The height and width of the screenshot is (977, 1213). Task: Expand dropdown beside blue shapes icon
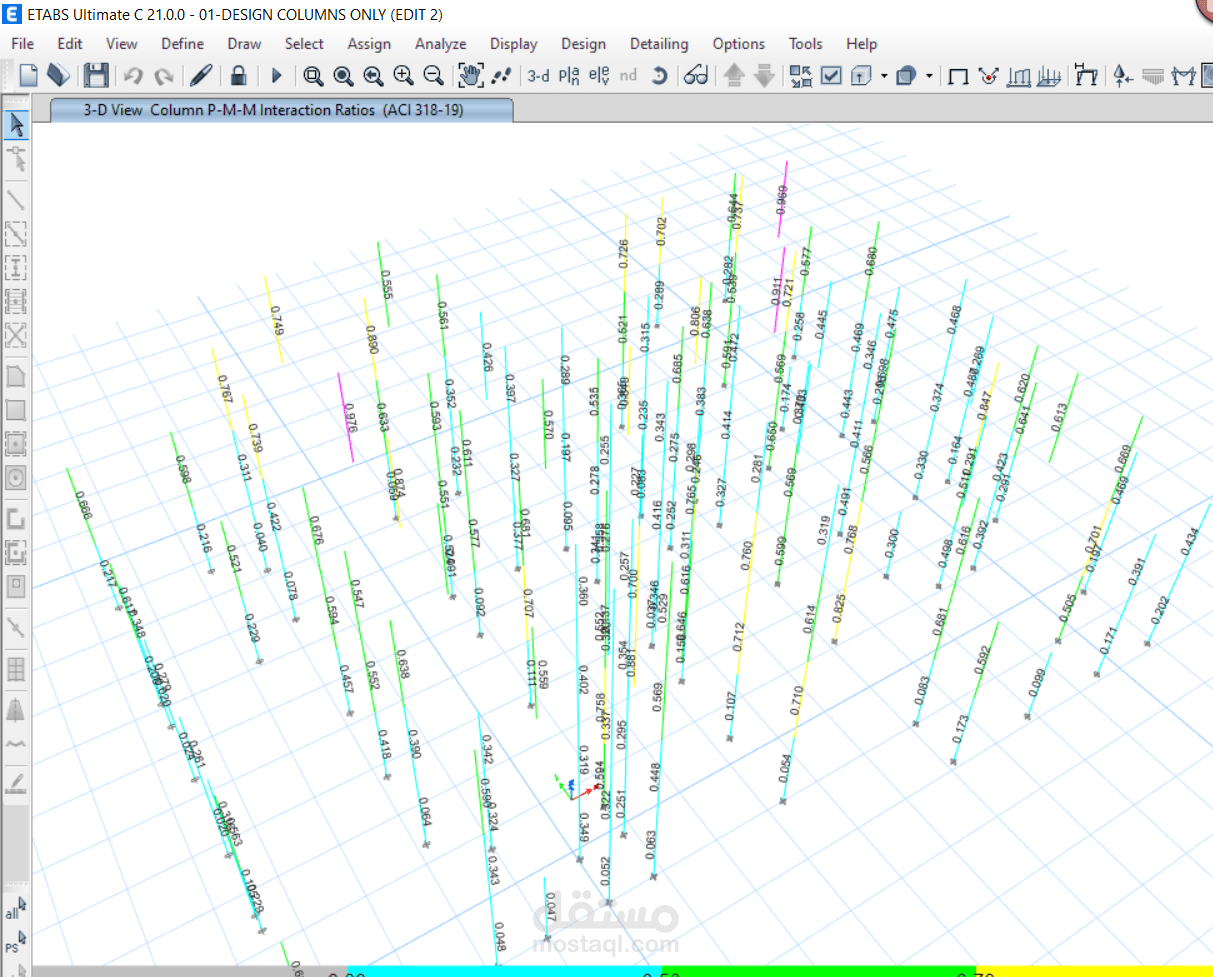pos(929,75)
